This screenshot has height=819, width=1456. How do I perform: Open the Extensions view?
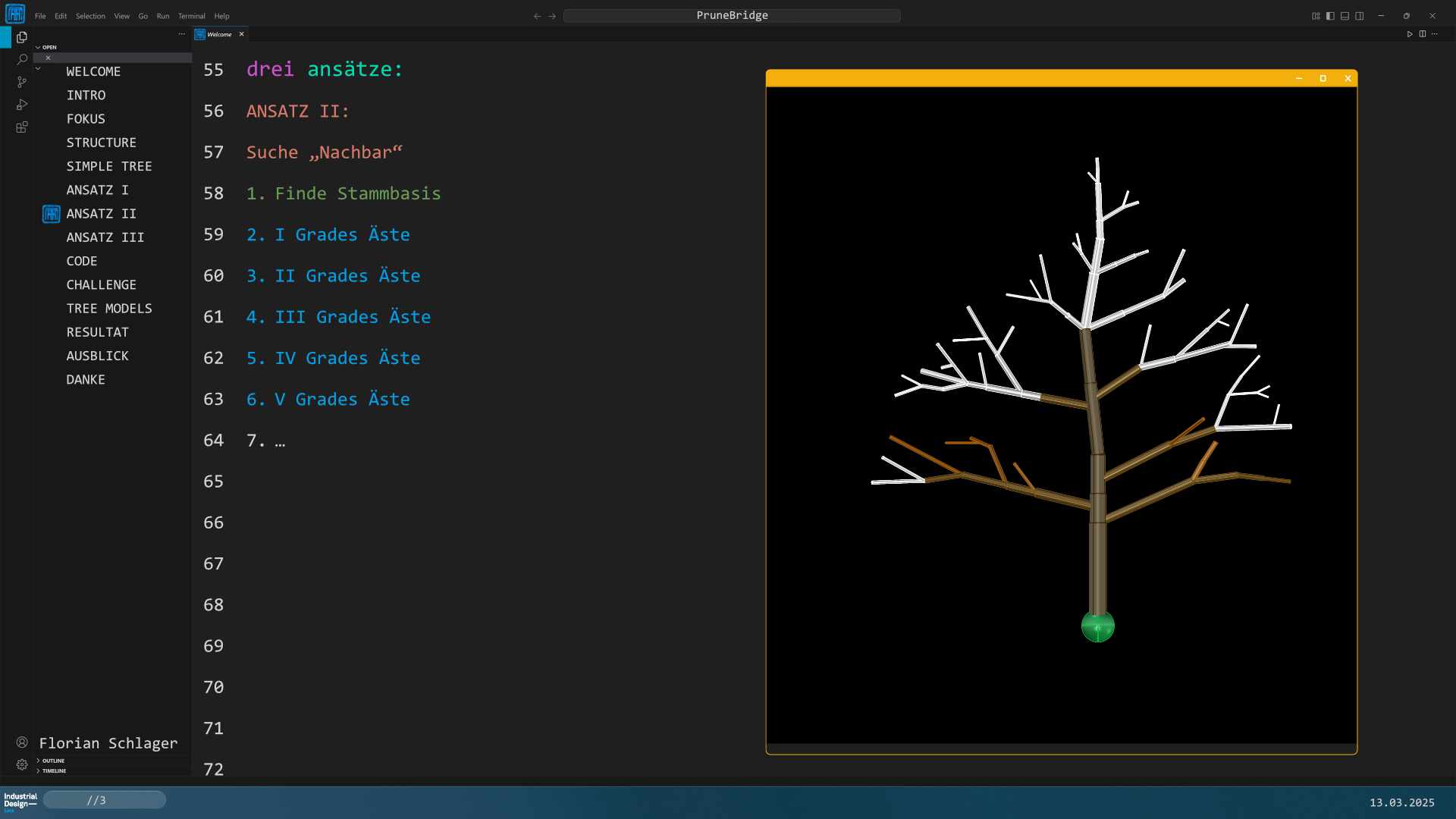click(x=22, y=127)
